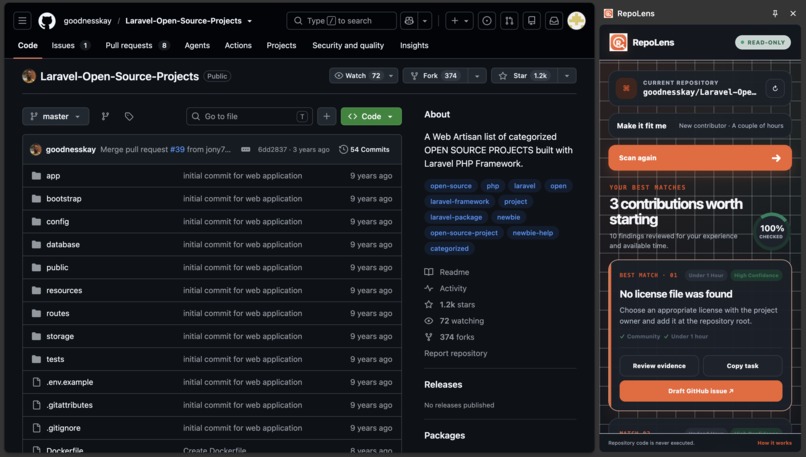Click the 100% checked progress ring
This screenshot has height=457, width=806.
point(772,231)
